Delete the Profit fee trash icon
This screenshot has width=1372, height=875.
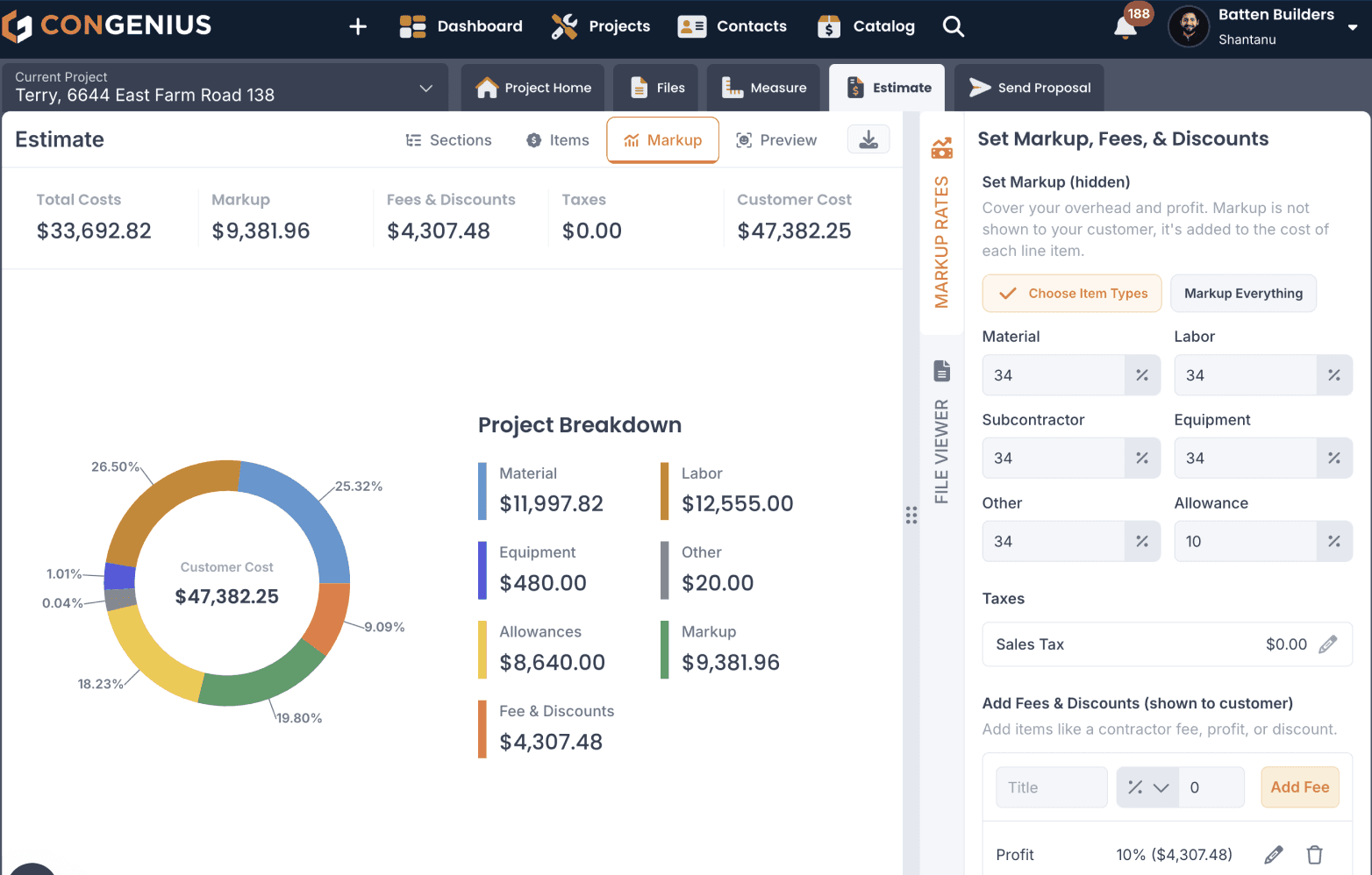1315,855
